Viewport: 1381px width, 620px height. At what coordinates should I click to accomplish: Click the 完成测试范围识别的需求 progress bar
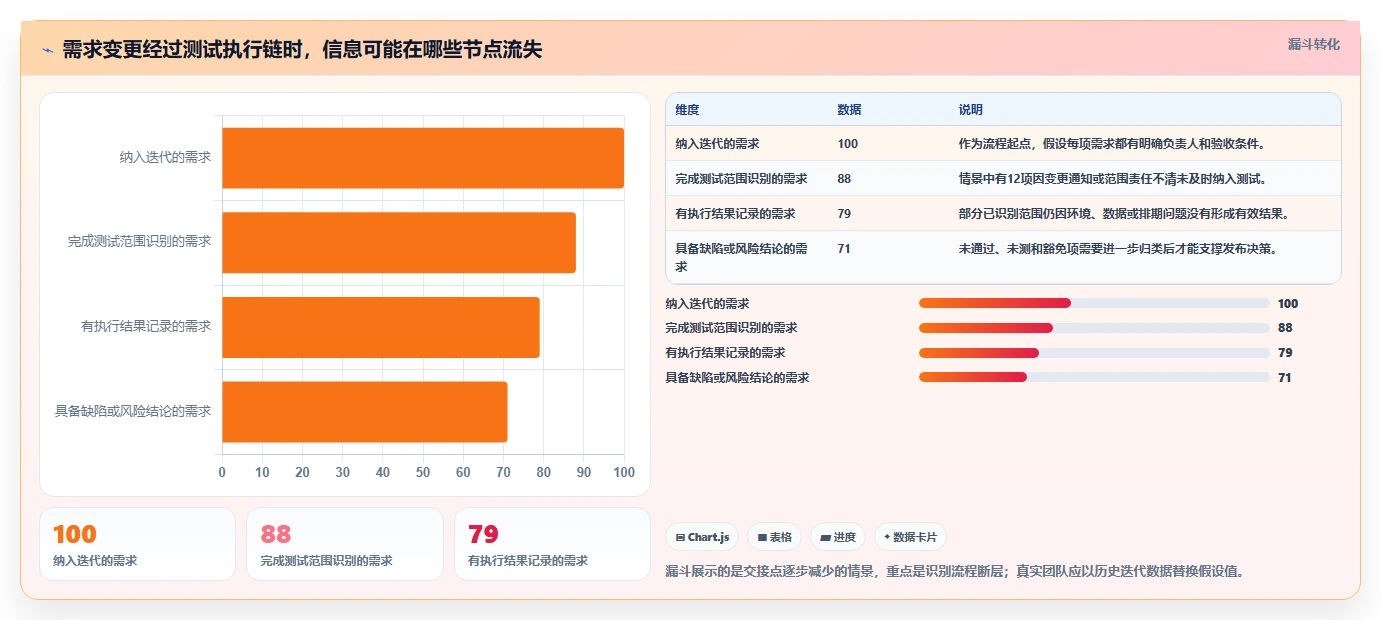tap(1094, 328)
